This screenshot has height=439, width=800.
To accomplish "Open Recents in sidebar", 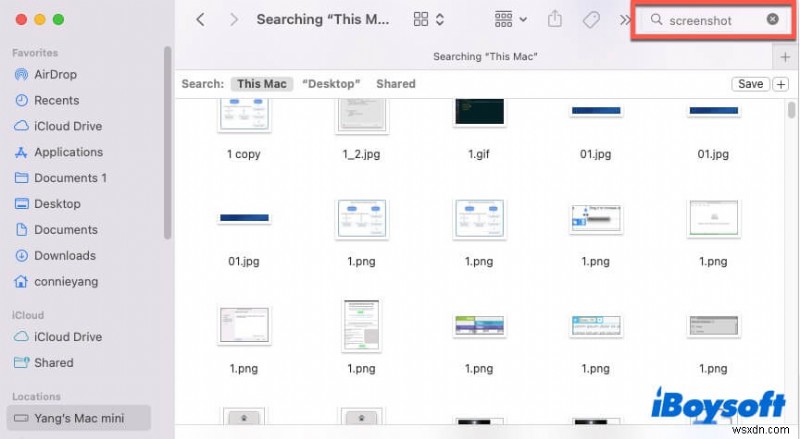I will tap(46, 100).
